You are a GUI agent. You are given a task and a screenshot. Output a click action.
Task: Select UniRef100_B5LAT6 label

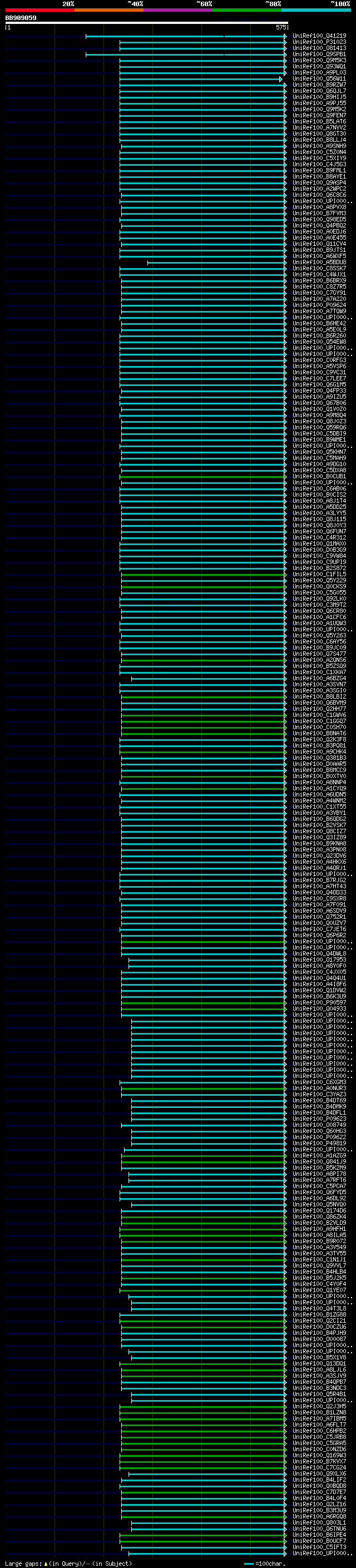319,121
